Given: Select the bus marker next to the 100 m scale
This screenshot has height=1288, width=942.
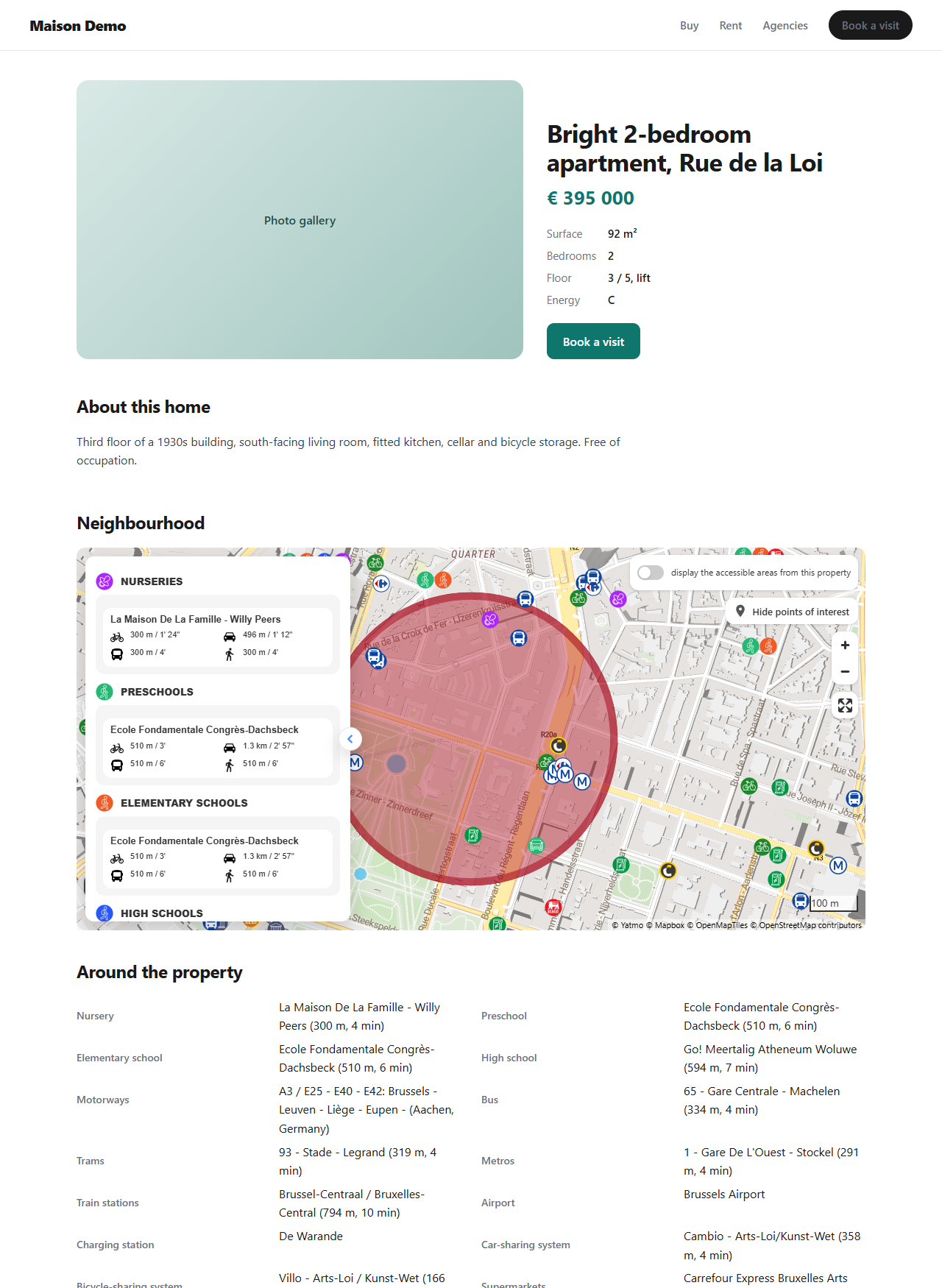Looking at the screenshot, I should coord(801,899).
